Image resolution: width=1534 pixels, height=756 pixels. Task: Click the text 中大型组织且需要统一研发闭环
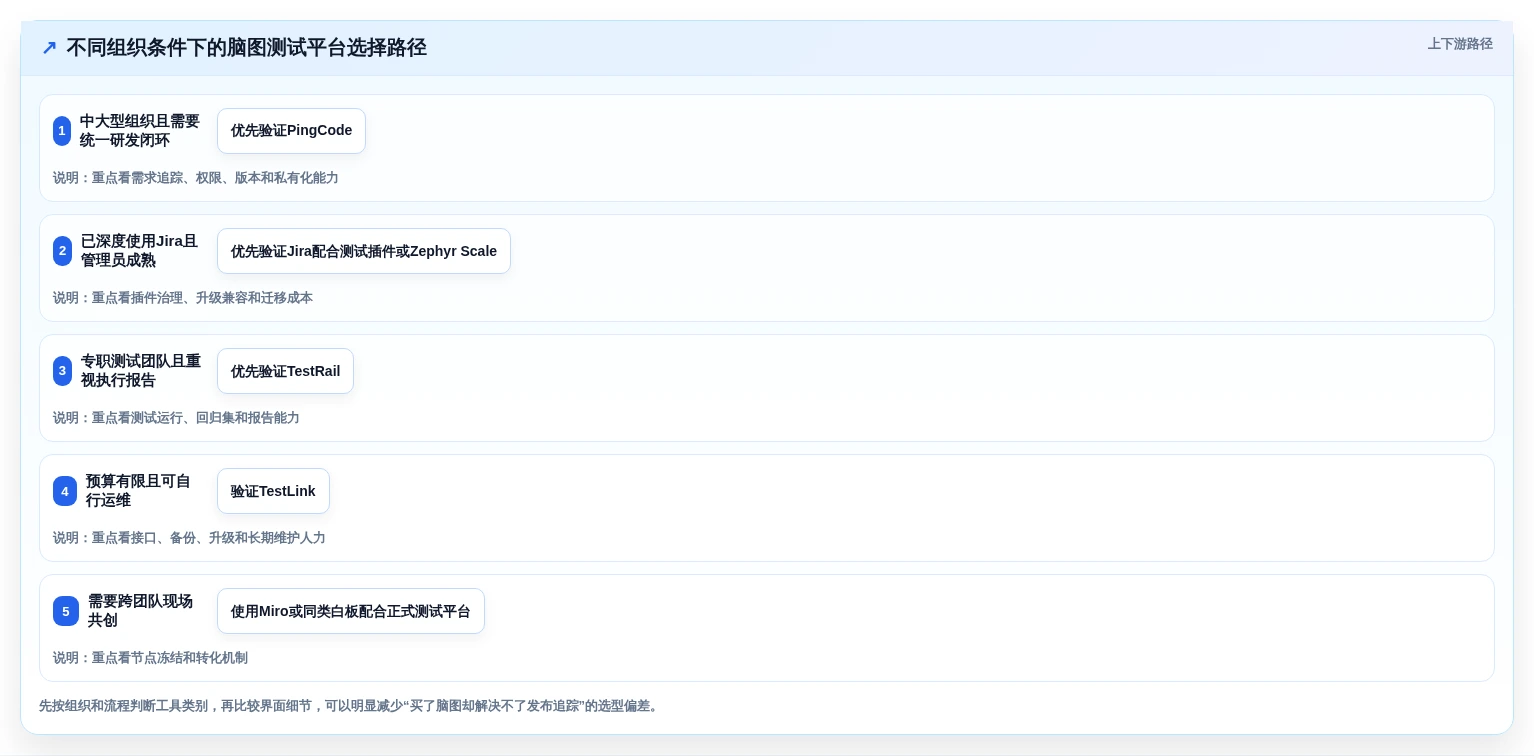point(140,131)
